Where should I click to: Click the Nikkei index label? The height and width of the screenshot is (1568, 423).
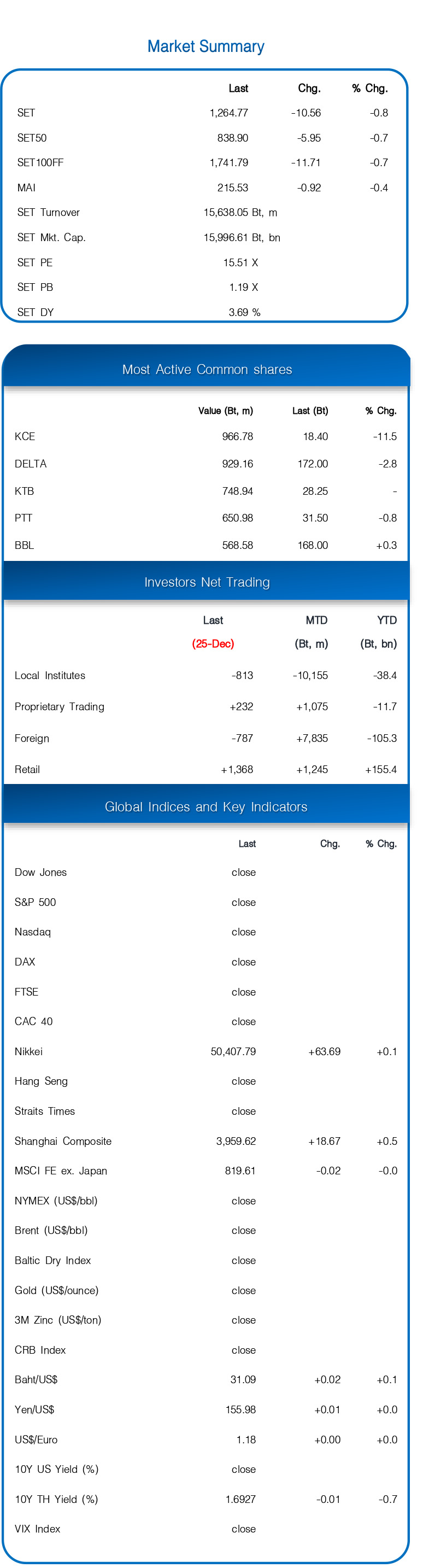point(28,1051)
